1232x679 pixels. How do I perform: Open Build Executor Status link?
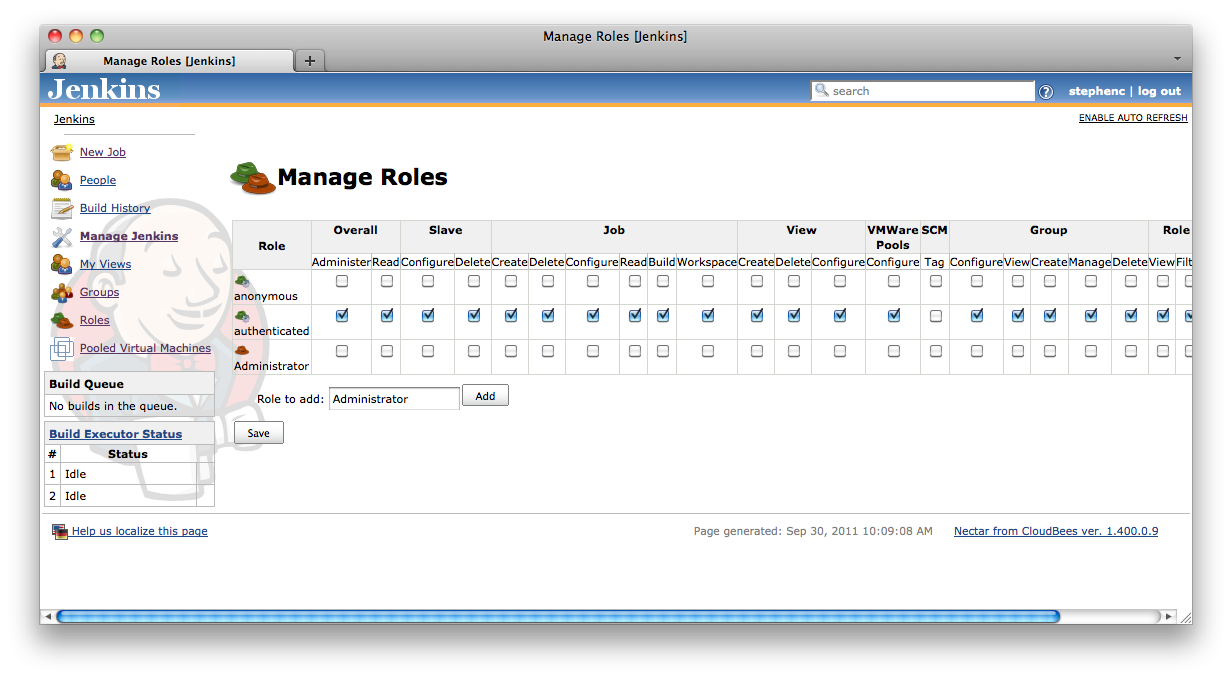point(116,434)
